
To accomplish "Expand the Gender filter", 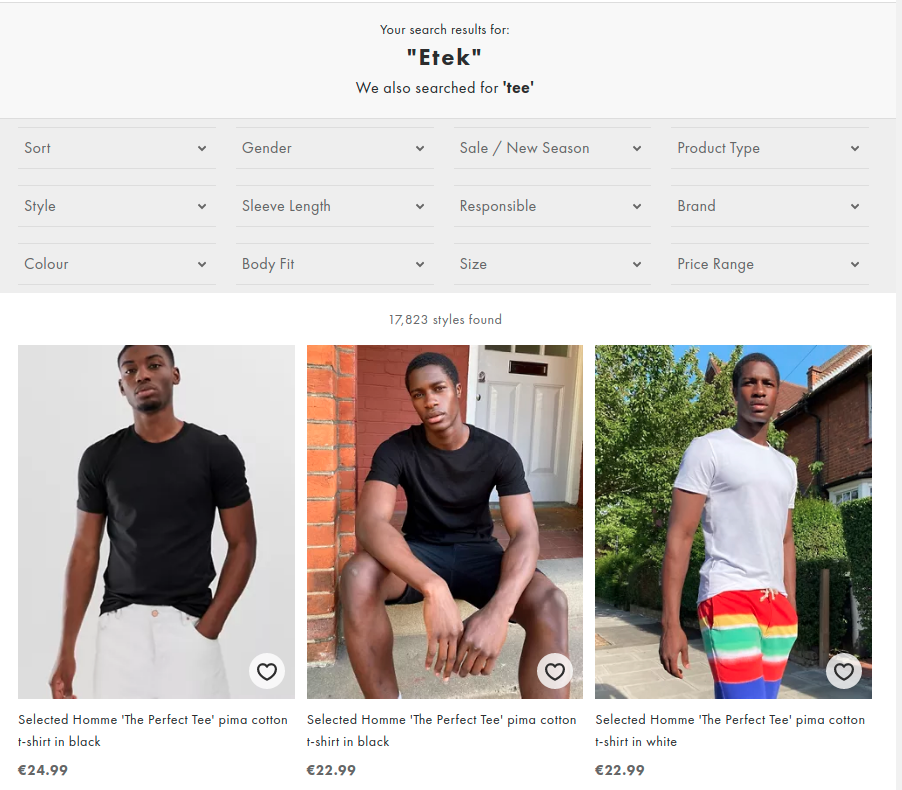I will (x=335, y=148).
